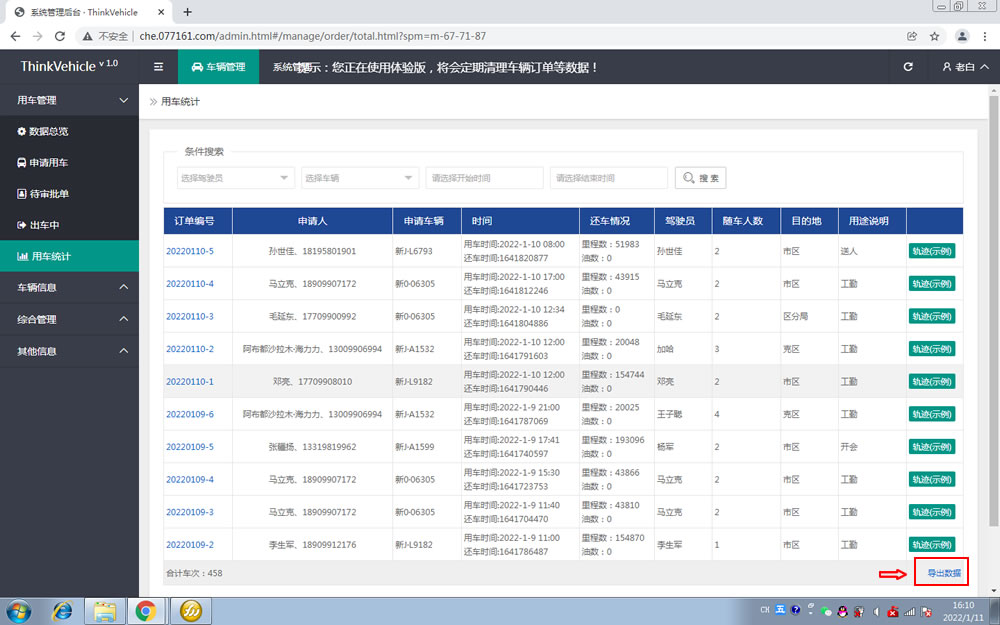Viewport: 1000px width, 625px height.
Task: Click the 导出数据 export link
Action: click(x=943, y=573)
